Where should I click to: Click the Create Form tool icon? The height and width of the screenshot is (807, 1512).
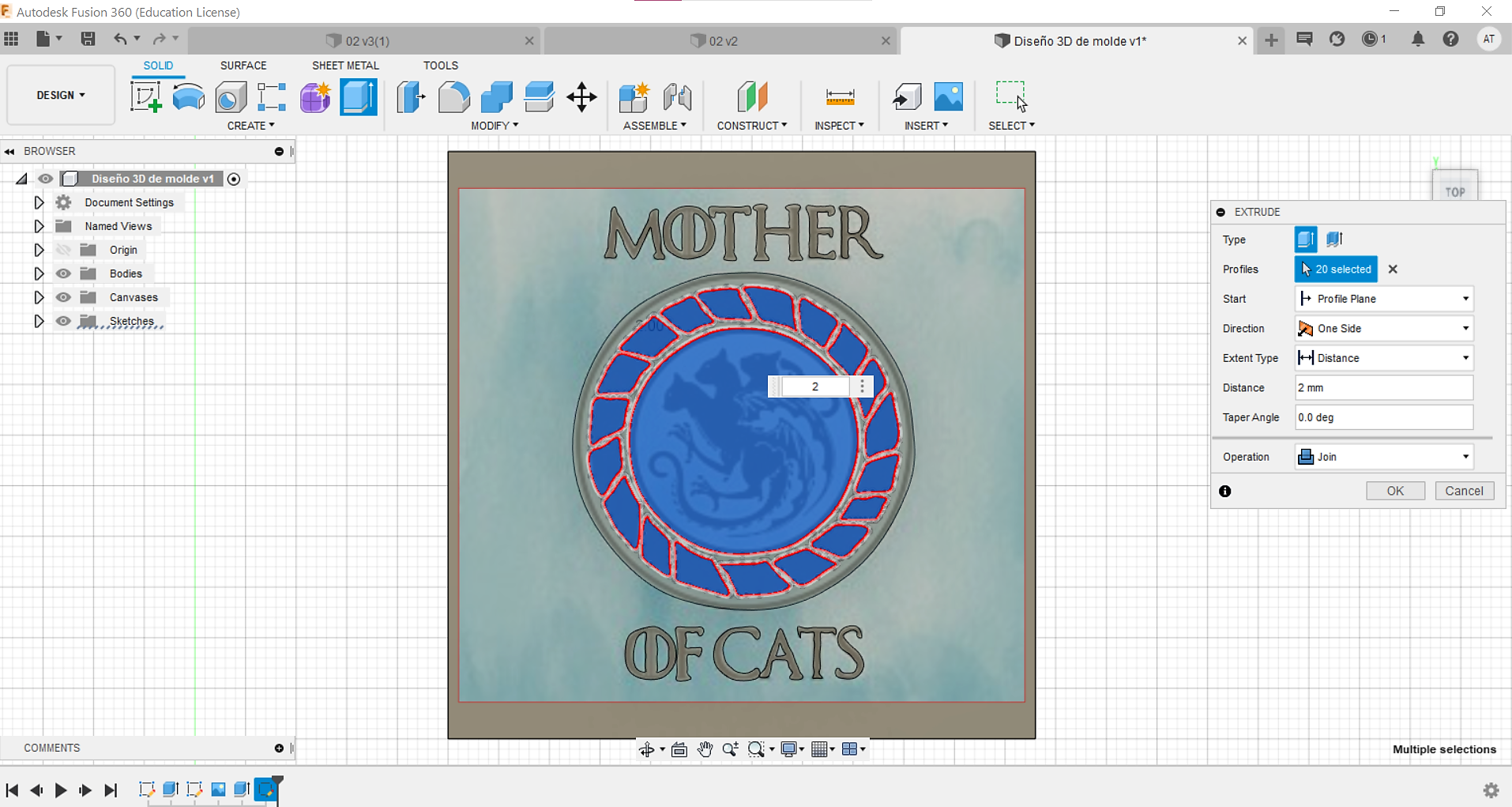point(315,97)
